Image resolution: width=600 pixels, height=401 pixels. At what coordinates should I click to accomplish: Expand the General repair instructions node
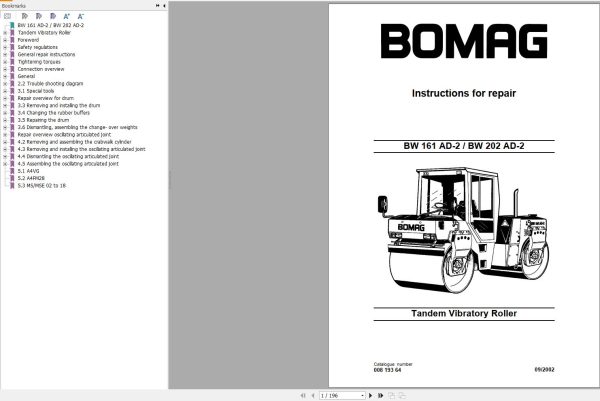[x=5, y=55]
